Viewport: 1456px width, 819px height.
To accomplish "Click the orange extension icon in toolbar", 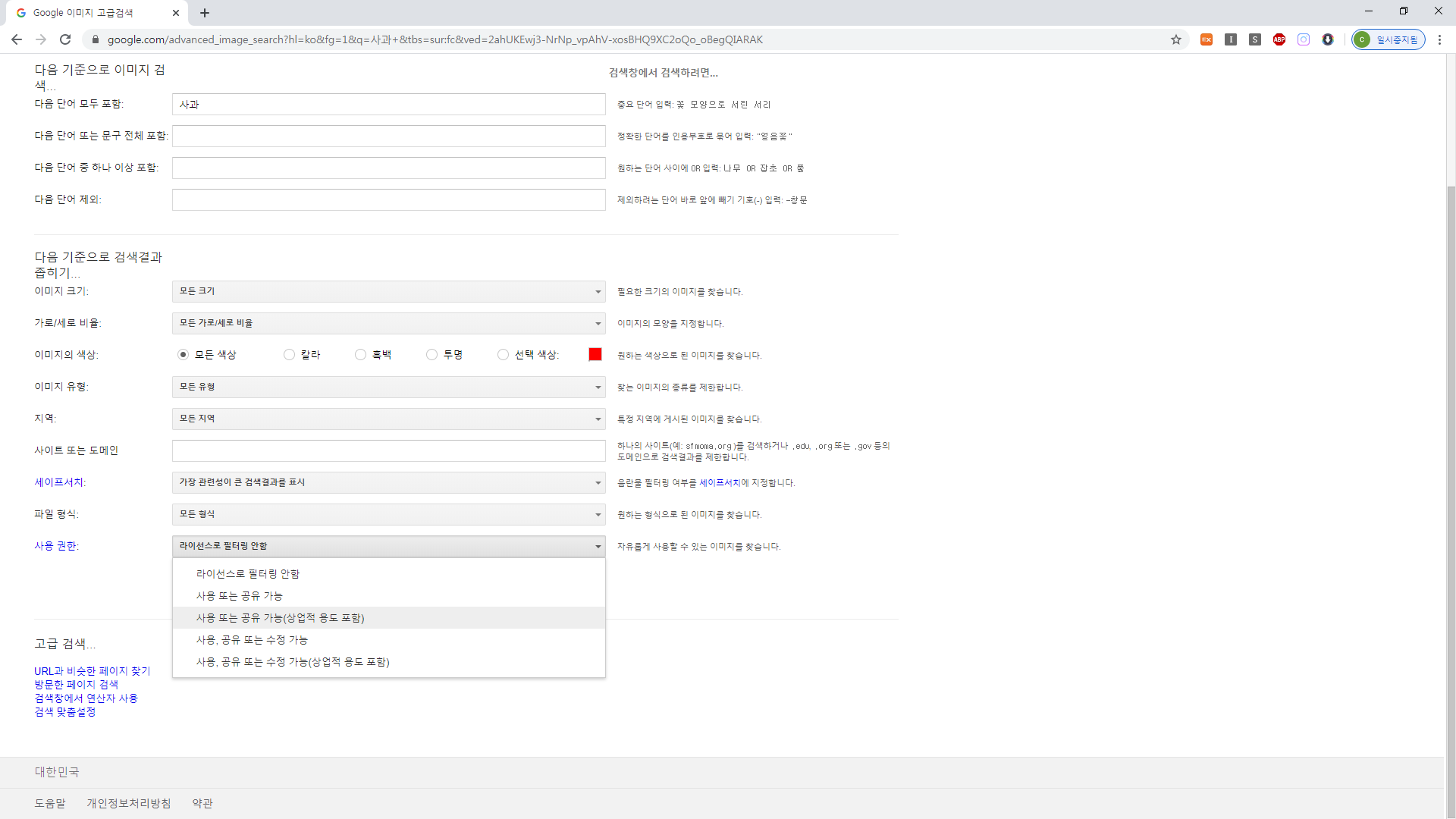I will coord(1207,39).
